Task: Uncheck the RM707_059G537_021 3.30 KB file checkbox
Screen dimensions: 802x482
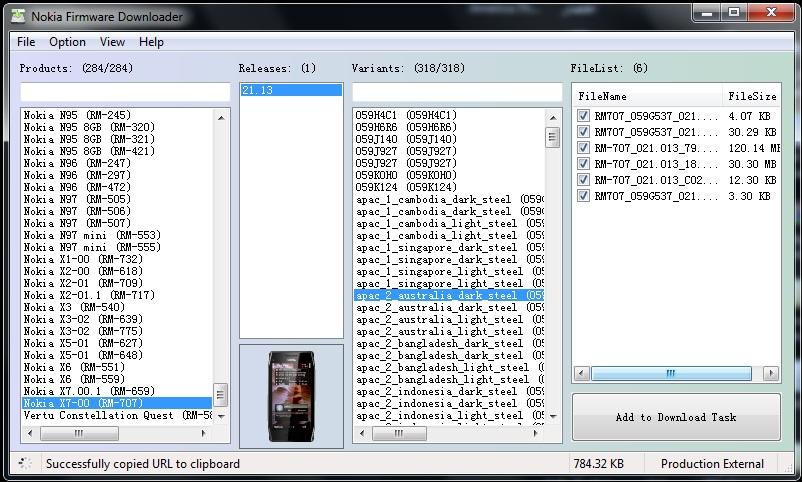Action: click(x=583, y=195)
